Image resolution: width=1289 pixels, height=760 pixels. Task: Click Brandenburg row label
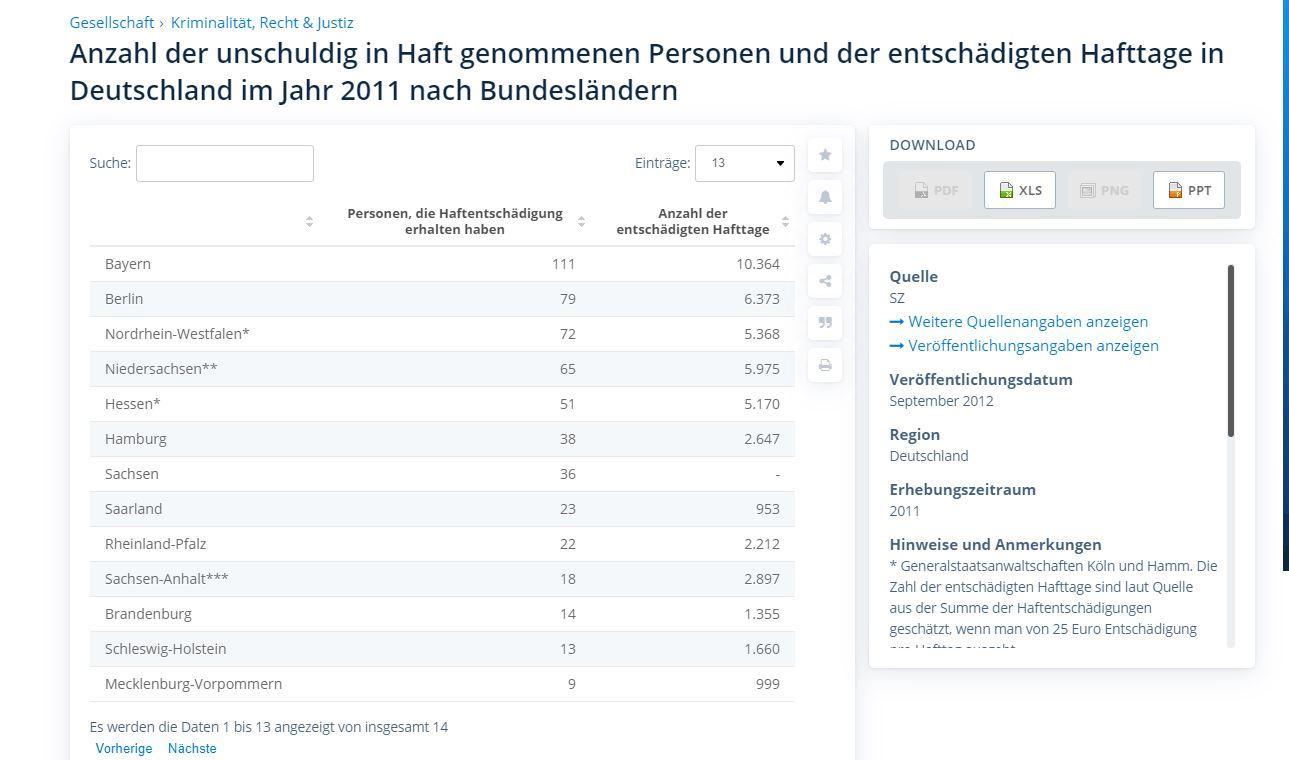(x=148, y=614)
